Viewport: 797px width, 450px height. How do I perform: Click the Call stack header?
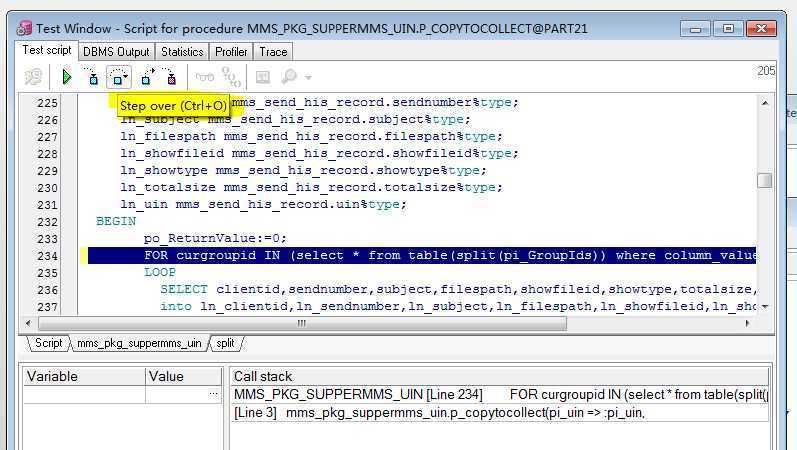(x=499, y=376)
